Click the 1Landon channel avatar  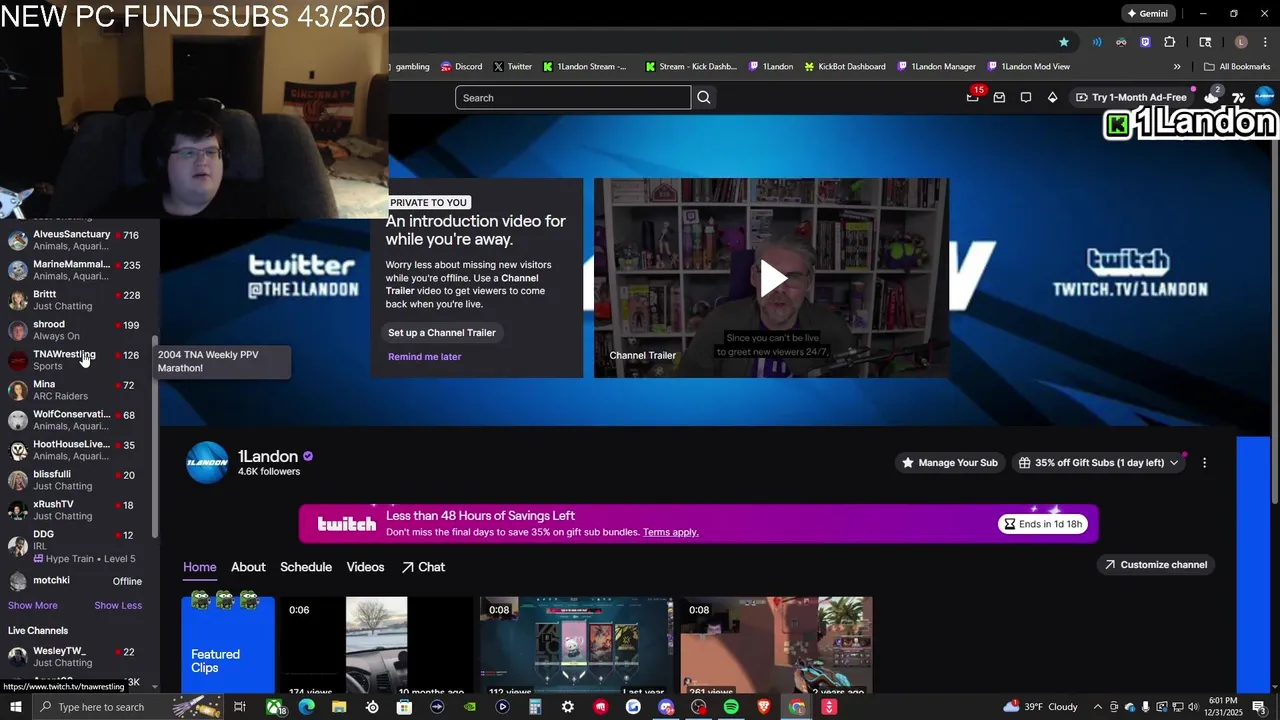pos(207,463)
